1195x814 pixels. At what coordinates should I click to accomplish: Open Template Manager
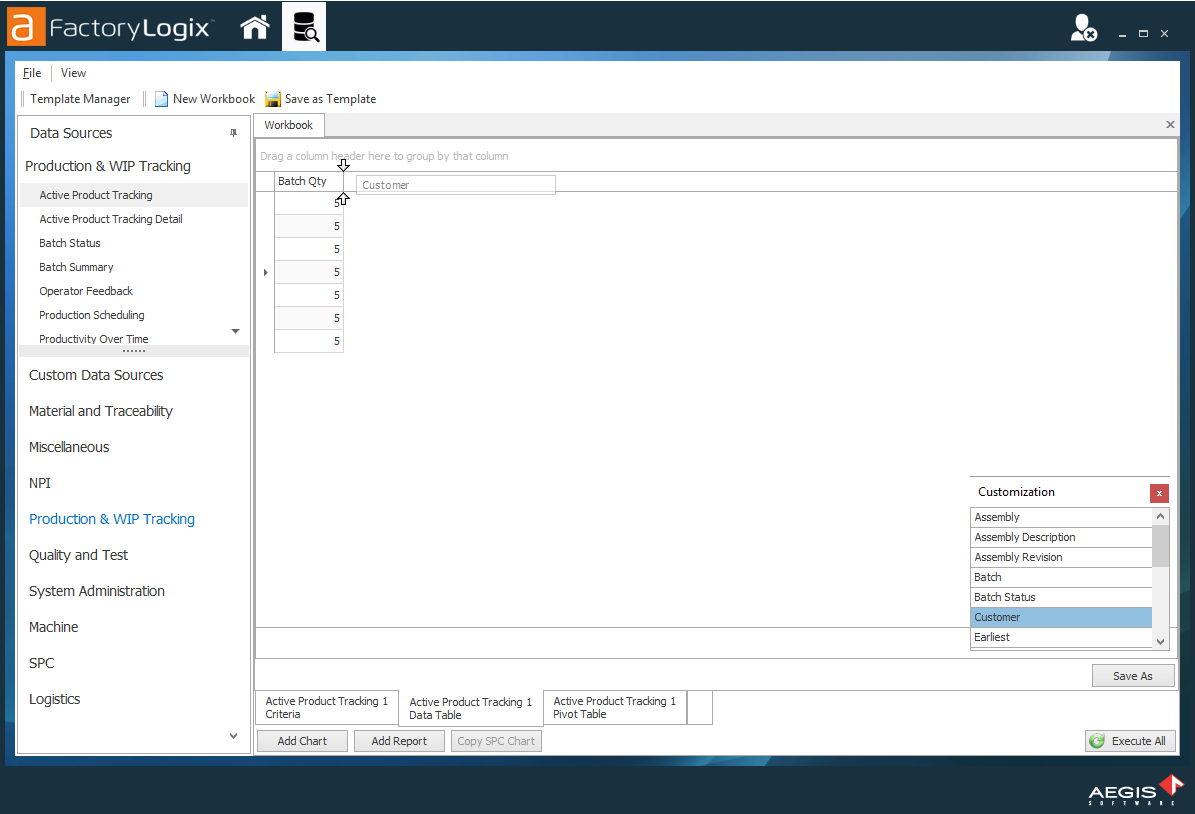[x=81, y=98]
